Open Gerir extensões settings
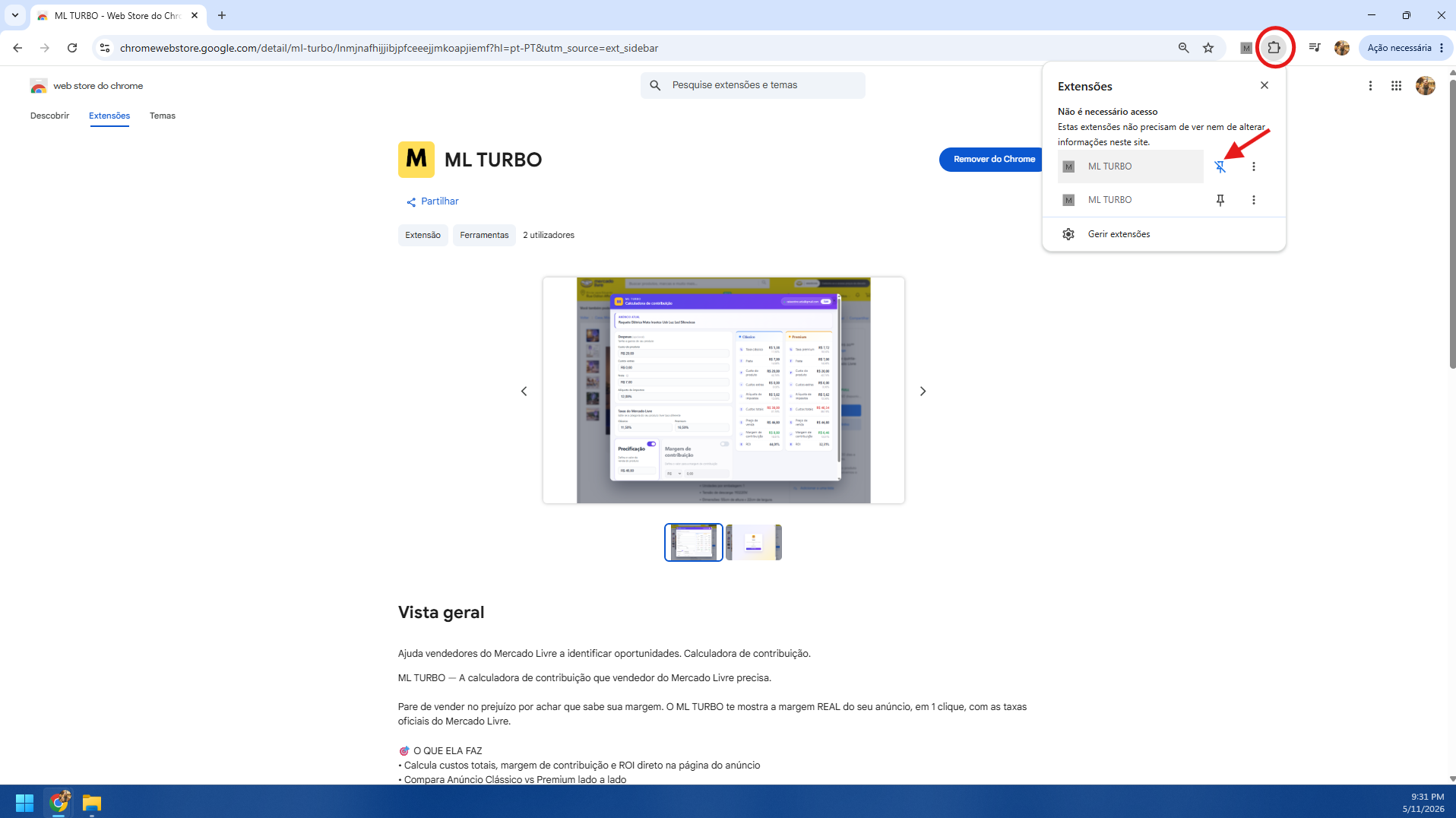 click(x=1163, y=234)
